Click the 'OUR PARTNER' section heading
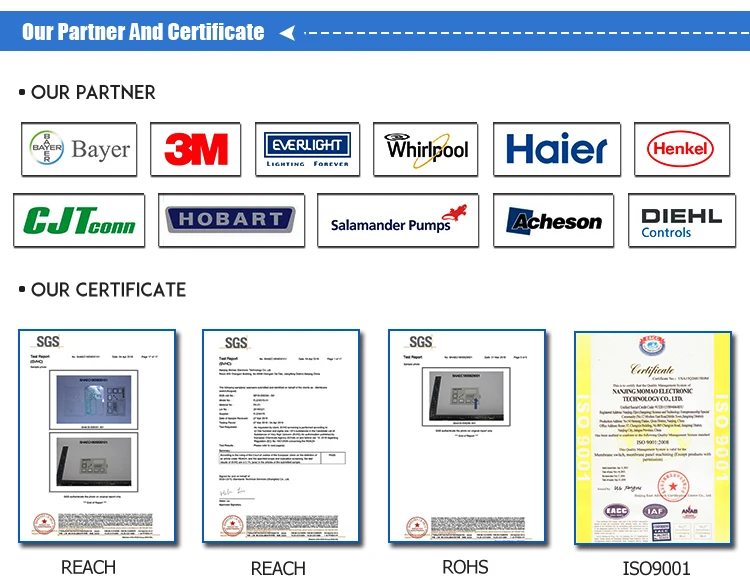 click(x=93, y=92)
